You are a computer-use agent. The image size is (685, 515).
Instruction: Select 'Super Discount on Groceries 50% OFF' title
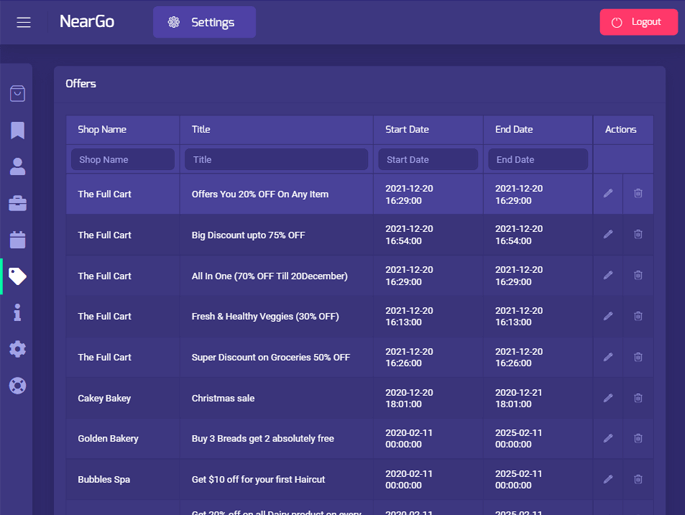tap(270, 357)
